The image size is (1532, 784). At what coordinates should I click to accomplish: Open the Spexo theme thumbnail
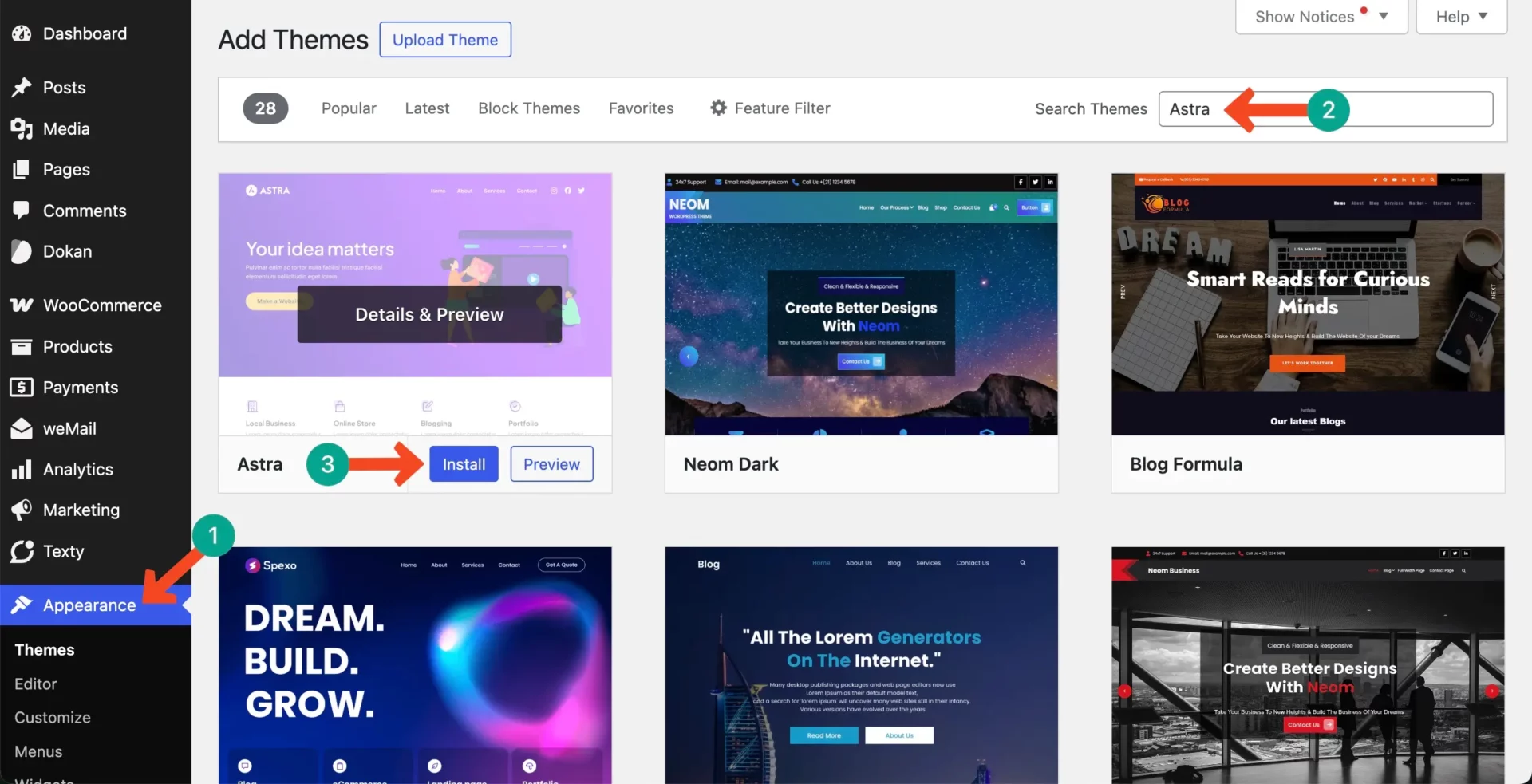415,665
